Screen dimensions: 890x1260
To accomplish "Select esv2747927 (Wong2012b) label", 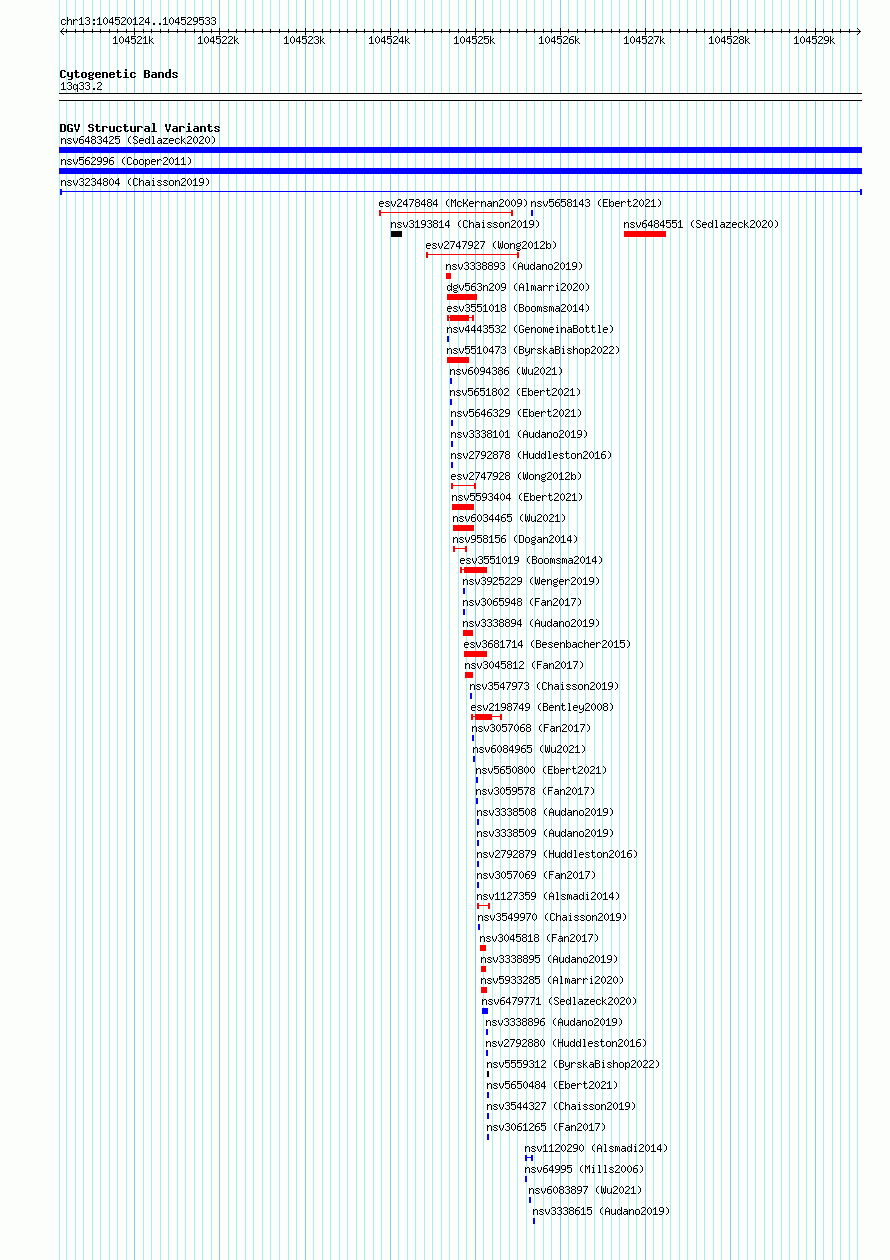I will pyautogui.click(x=491, y=245).
